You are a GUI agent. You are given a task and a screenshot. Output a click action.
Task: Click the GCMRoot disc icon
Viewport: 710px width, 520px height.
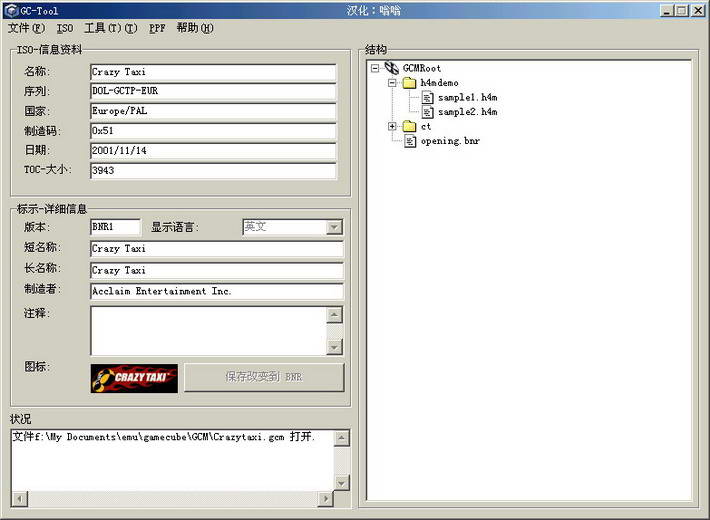392,69
